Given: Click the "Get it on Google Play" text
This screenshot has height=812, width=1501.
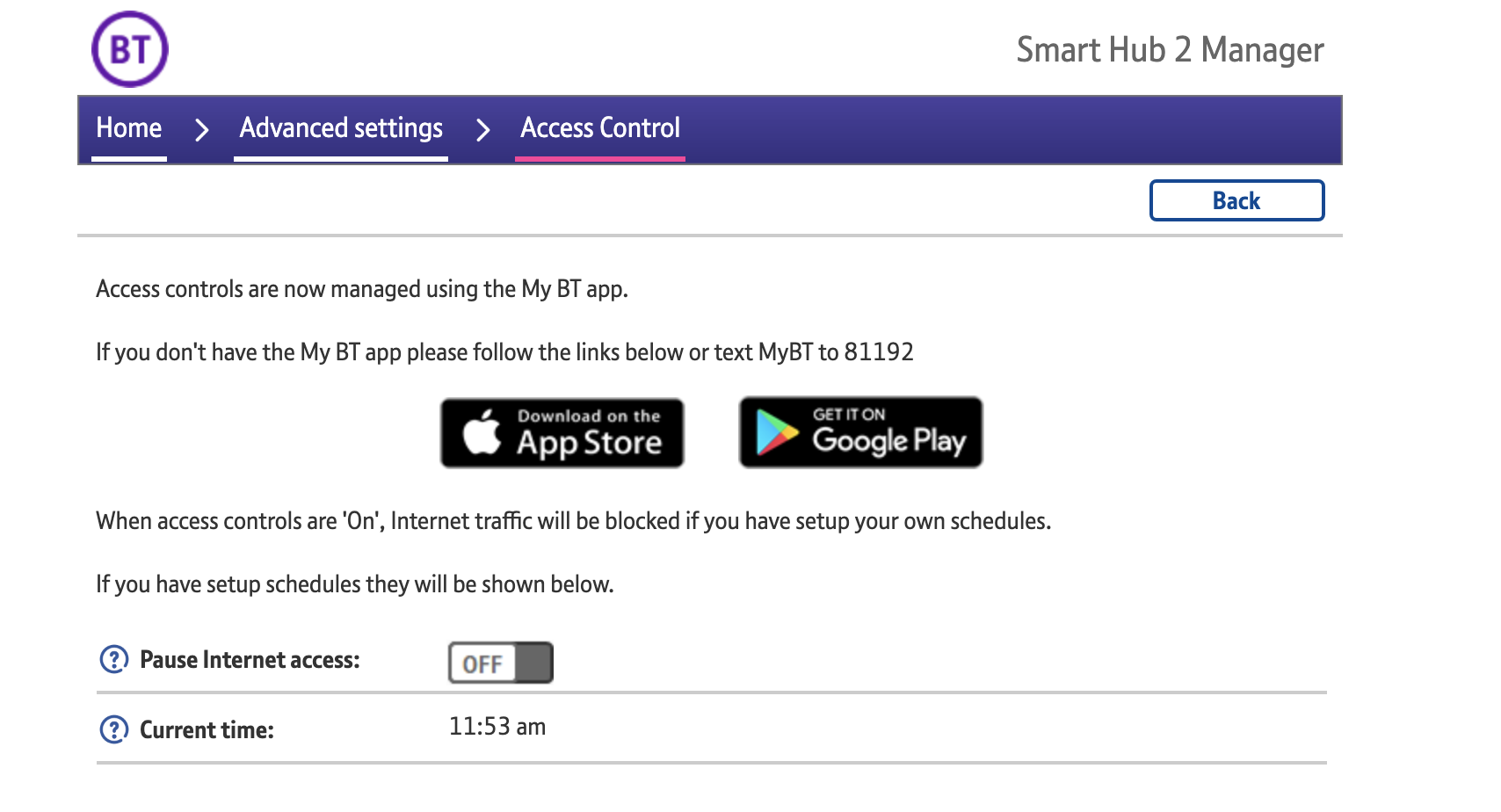Looking at the screenshot, I should 888,431.
